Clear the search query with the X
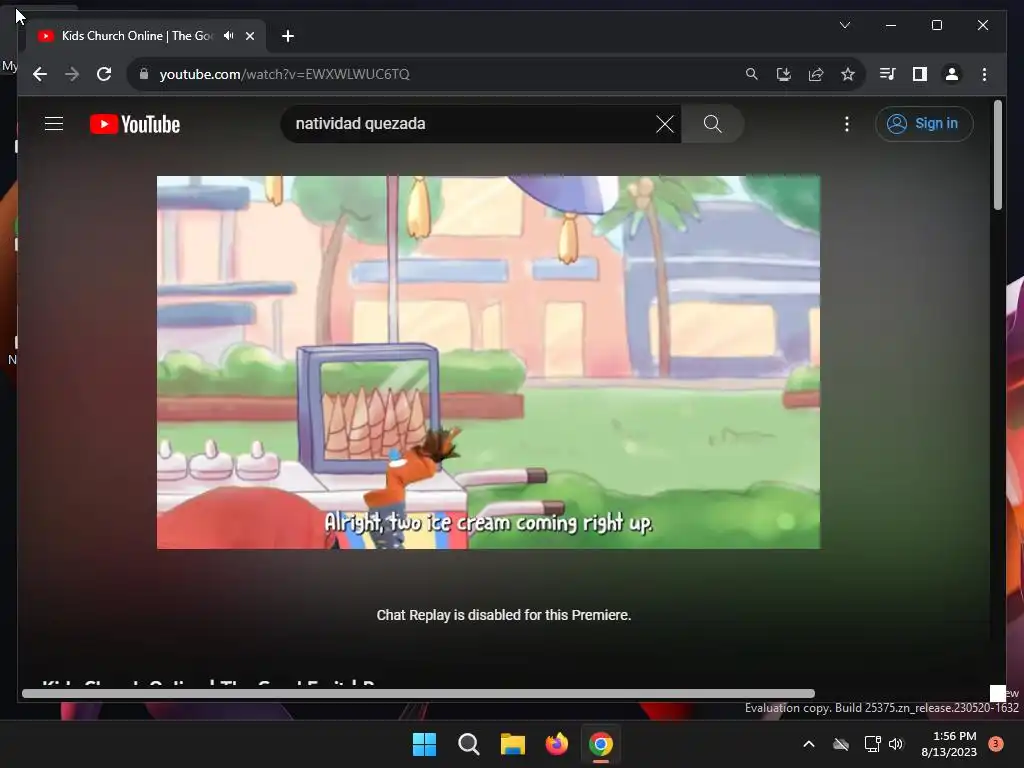This screenshot has width=1024, height=768. point(665,124)
